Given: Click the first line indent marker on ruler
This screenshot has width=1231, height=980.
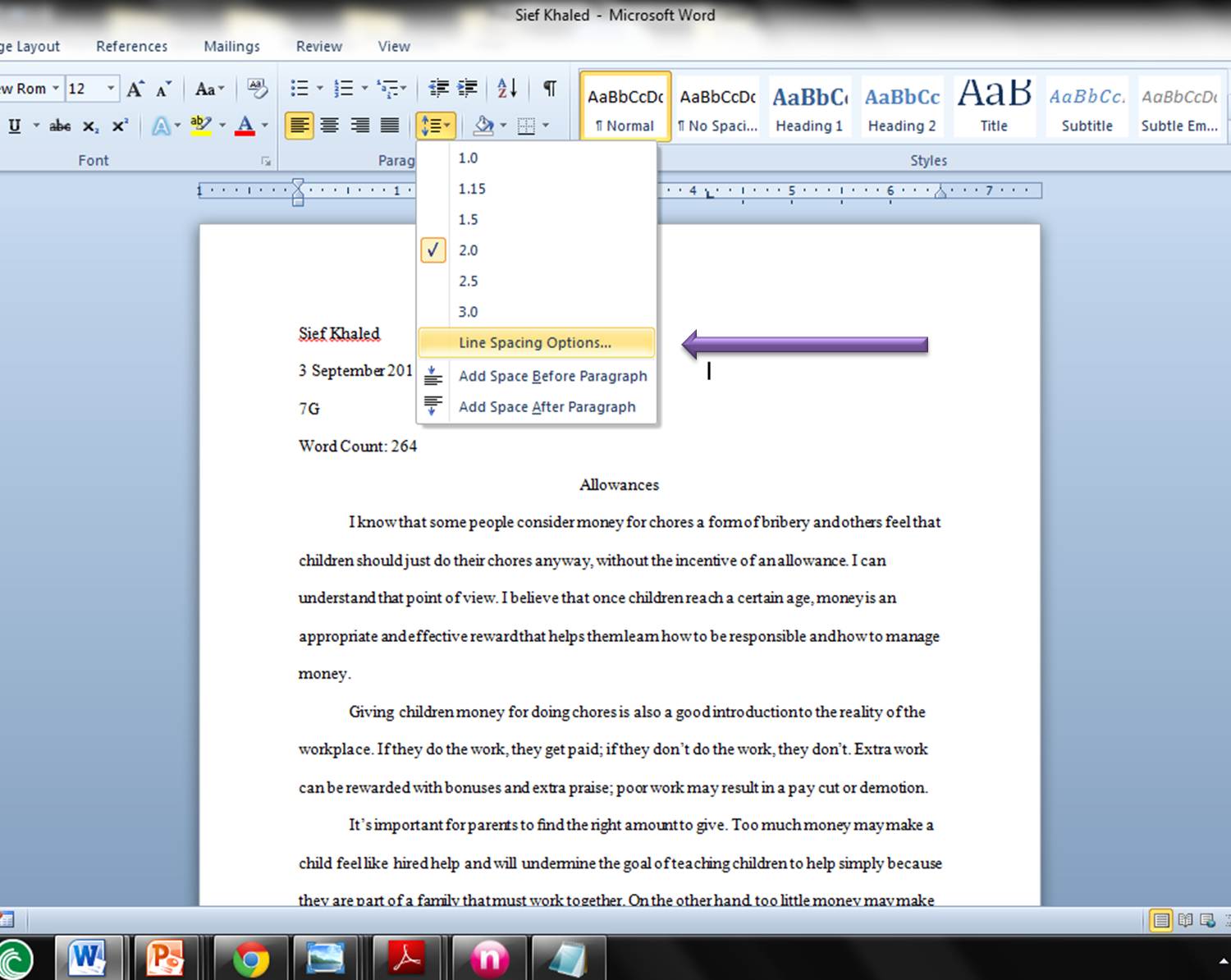Looking at the screenshot, I should point(298,184).
